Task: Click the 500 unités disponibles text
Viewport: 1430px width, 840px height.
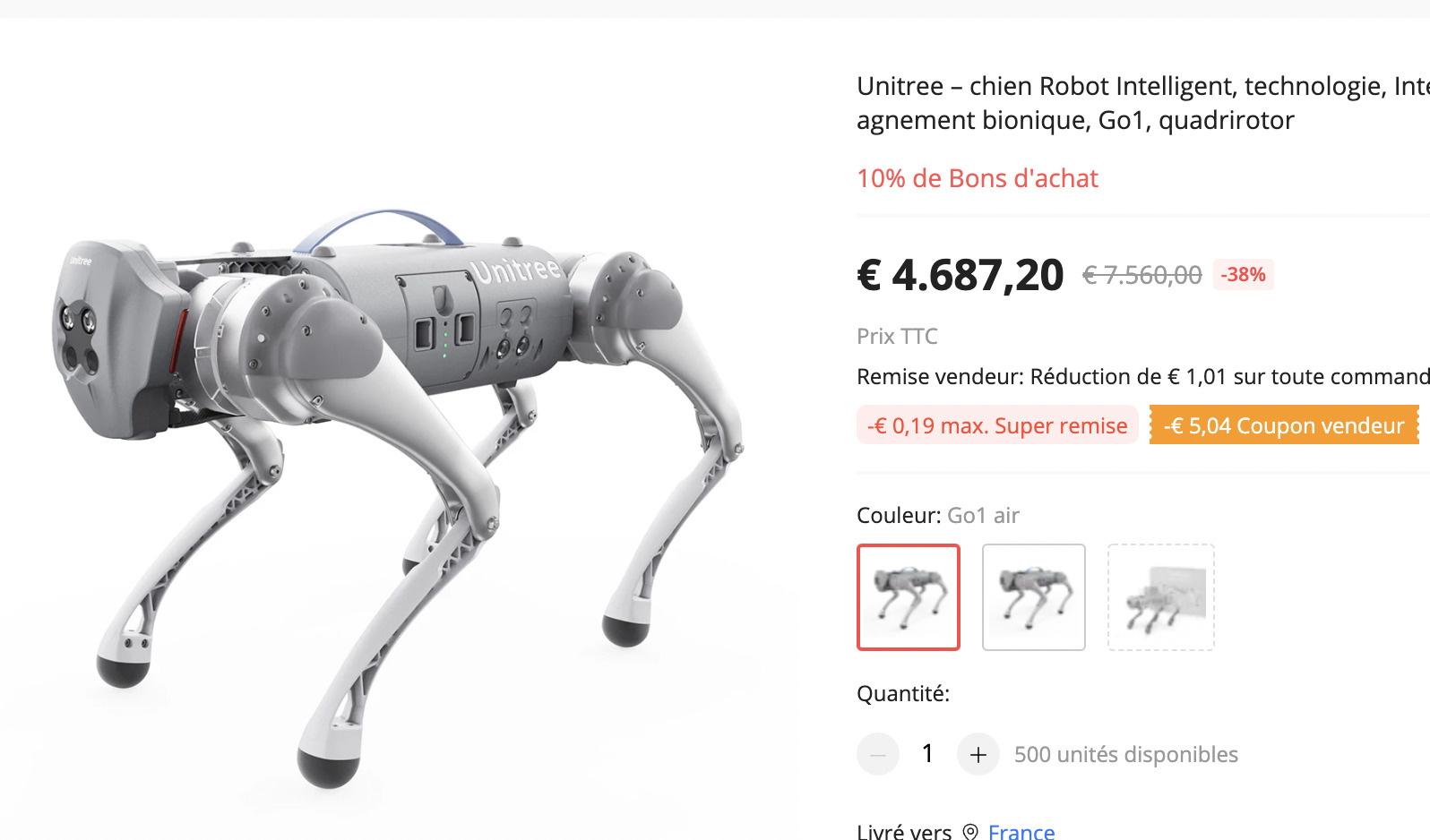Action: coord(1126,754)
